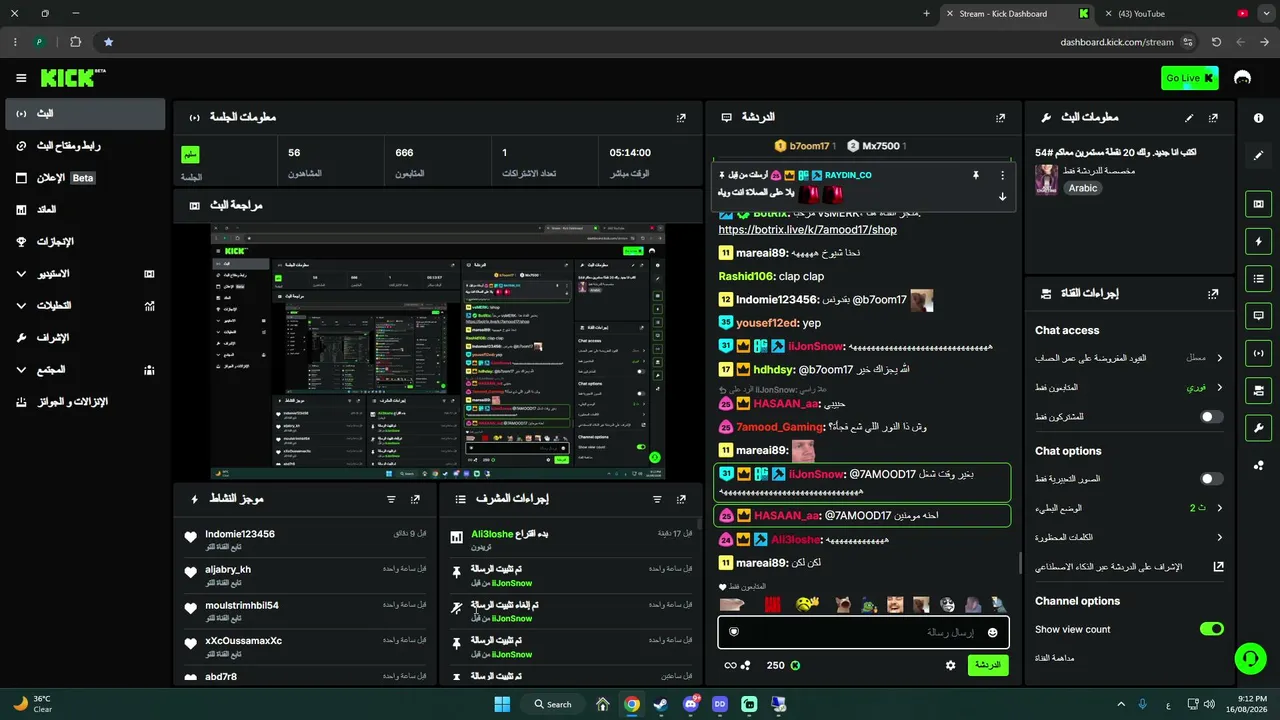Open the emoji picker in chat input
Viewport: 1280px width, 720px height.
pos(992,632)
